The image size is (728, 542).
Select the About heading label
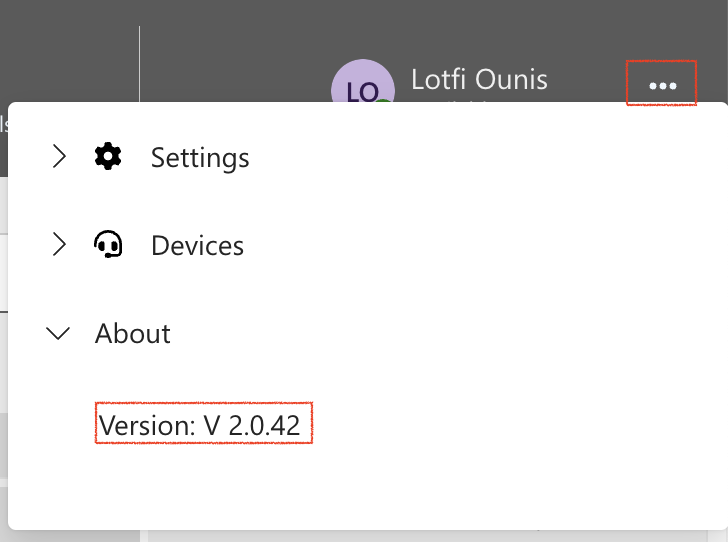point(133,333)
